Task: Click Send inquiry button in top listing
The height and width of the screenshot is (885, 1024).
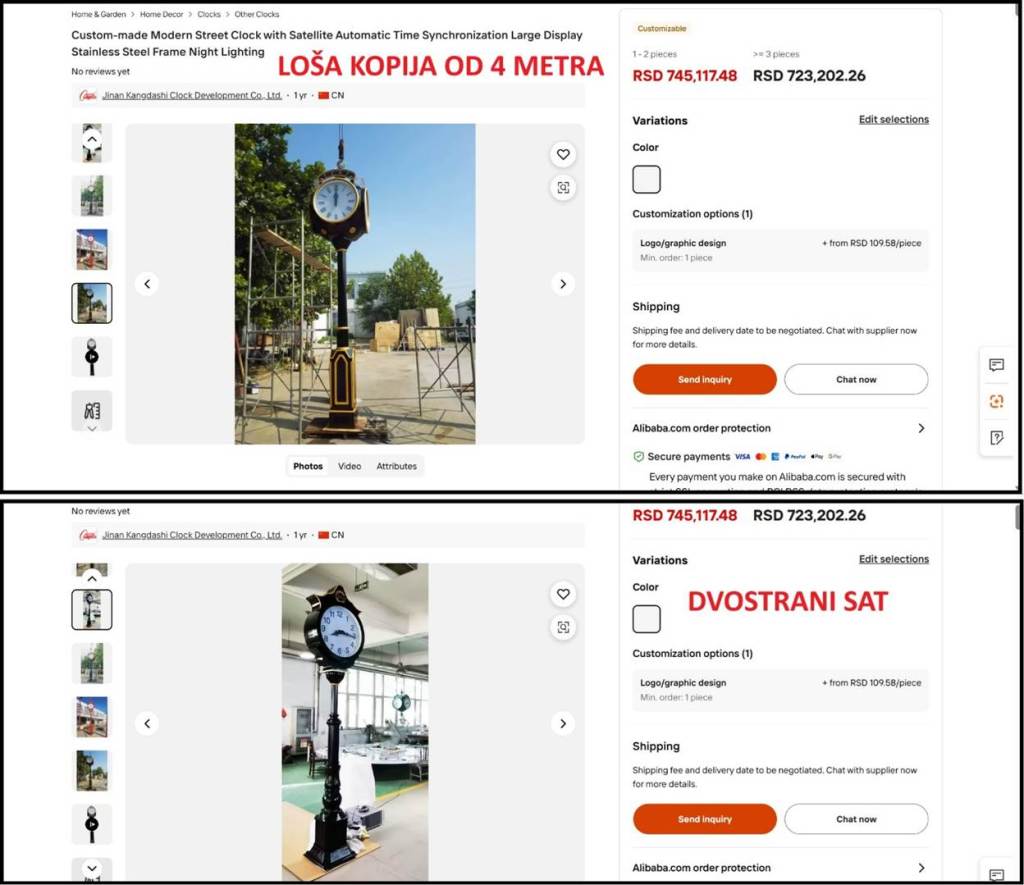Action: point(704,380)
